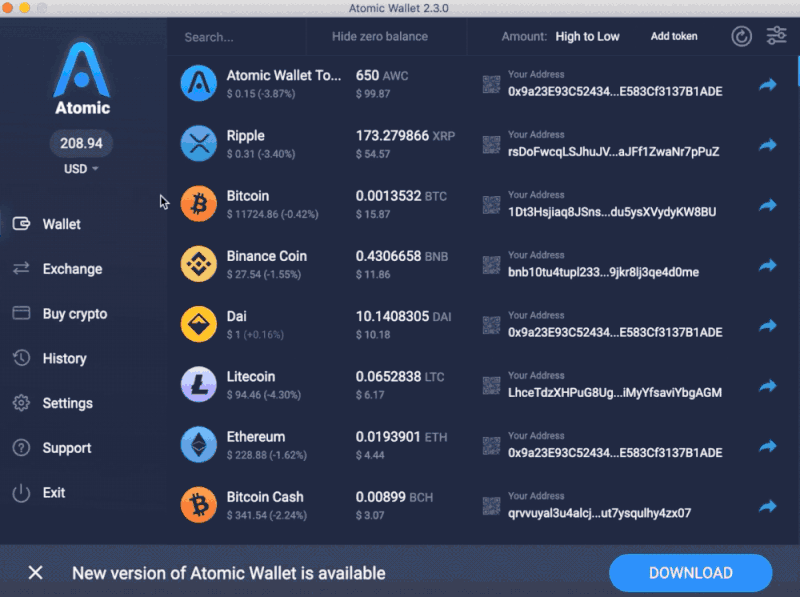Open Support page
This screenshot has width=800, height=597.
(x=52, y=448)
